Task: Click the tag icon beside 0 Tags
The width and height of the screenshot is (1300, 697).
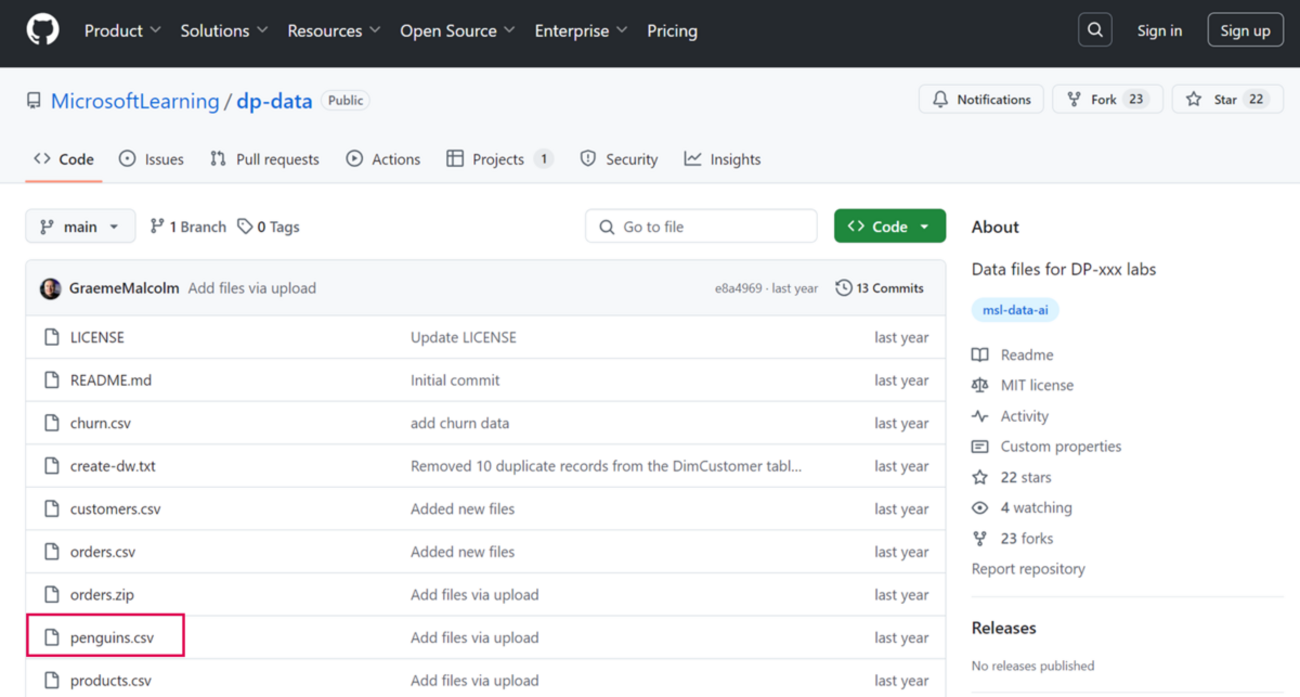Action: click(x=245, y=227)
